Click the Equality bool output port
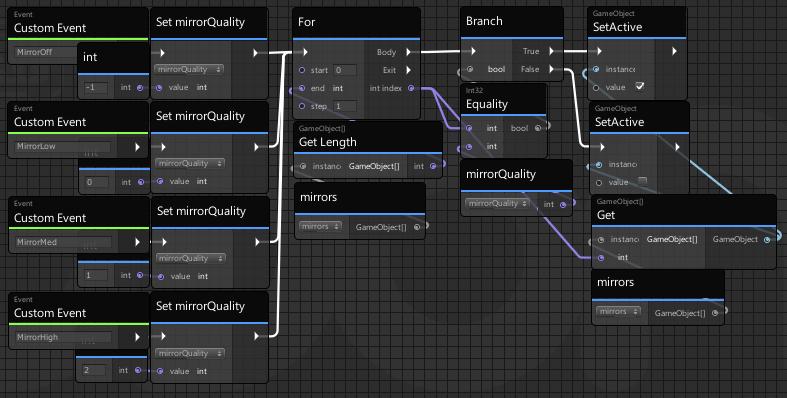The image size is (787, 398). 538,128
